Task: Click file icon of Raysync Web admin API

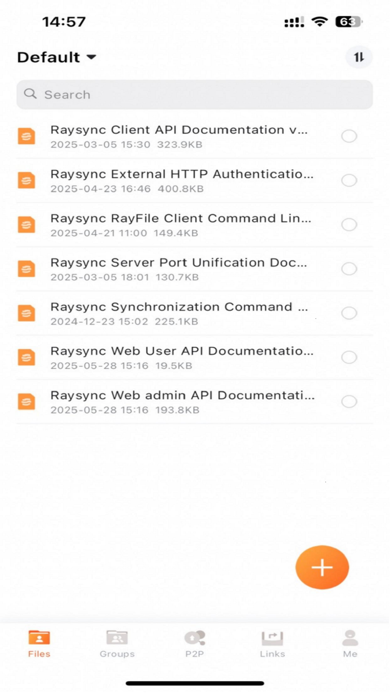Action: pos(26,402)
